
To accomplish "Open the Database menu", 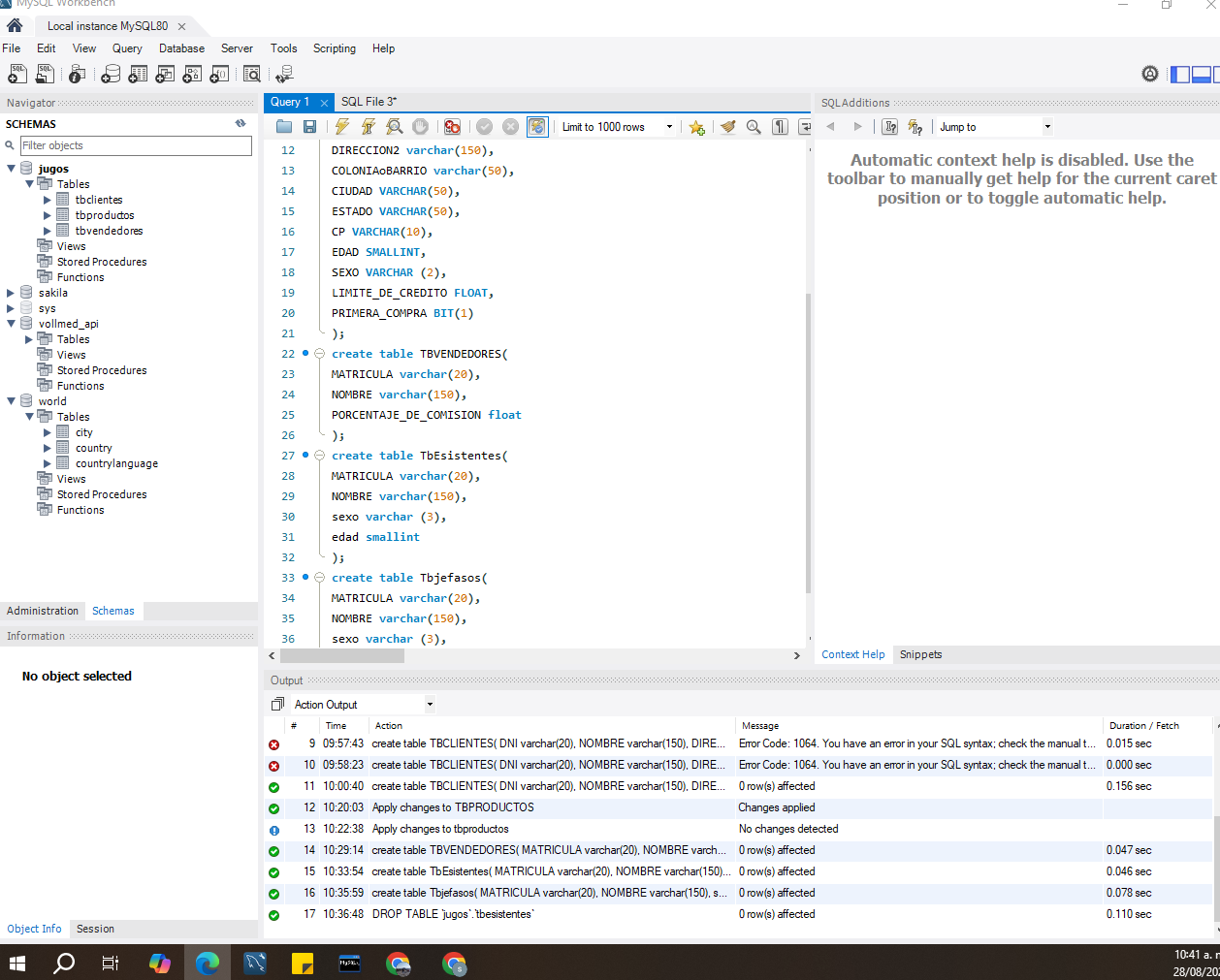I will [181, 48].
